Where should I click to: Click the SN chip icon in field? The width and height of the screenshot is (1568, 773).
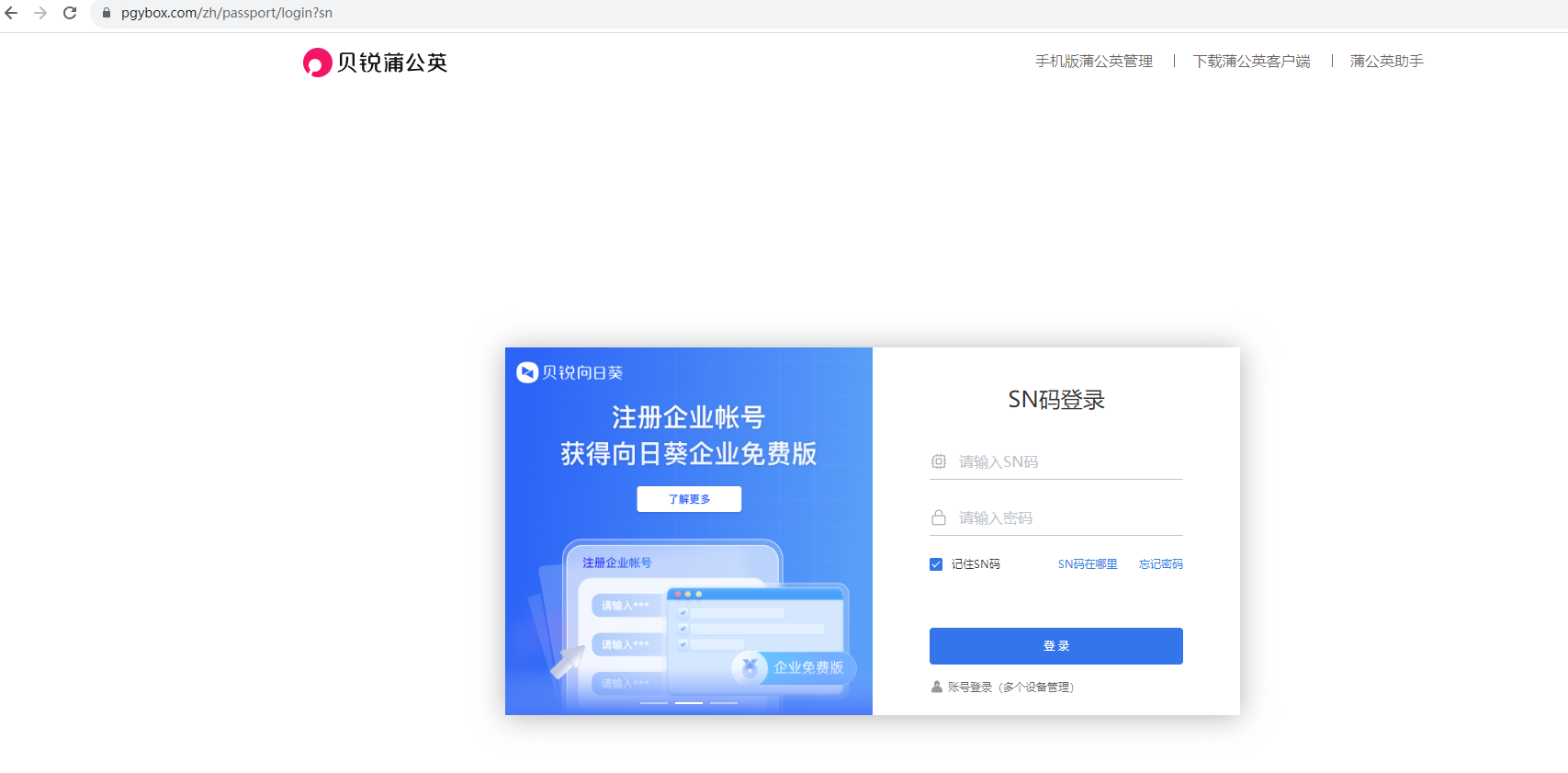click(939, 461)
